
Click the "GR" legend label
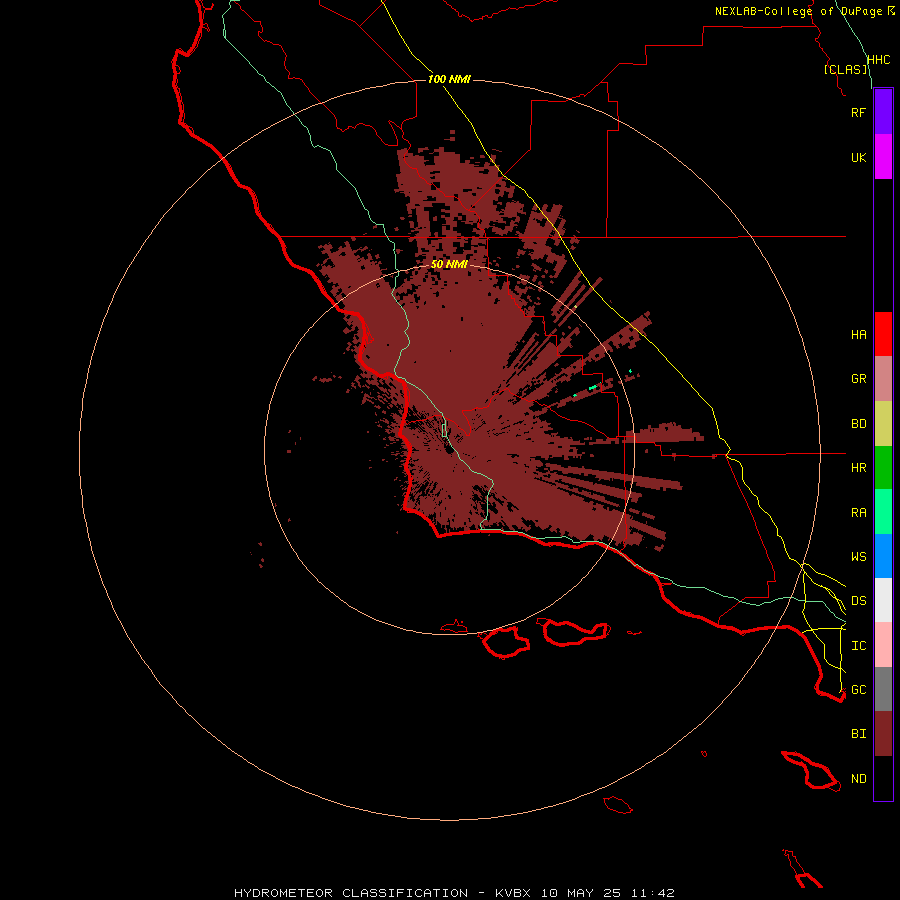(858, 379)
